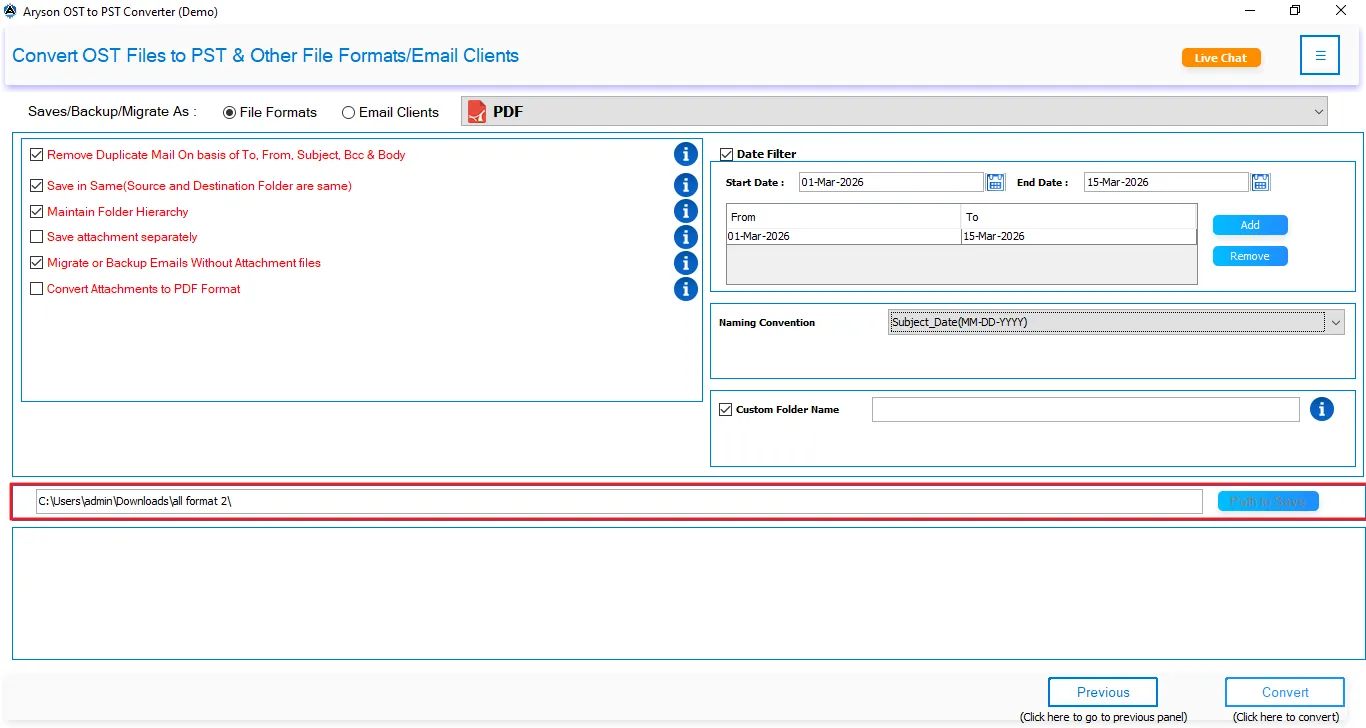Click the PDF format icon in top dropdown

[476, 111]
